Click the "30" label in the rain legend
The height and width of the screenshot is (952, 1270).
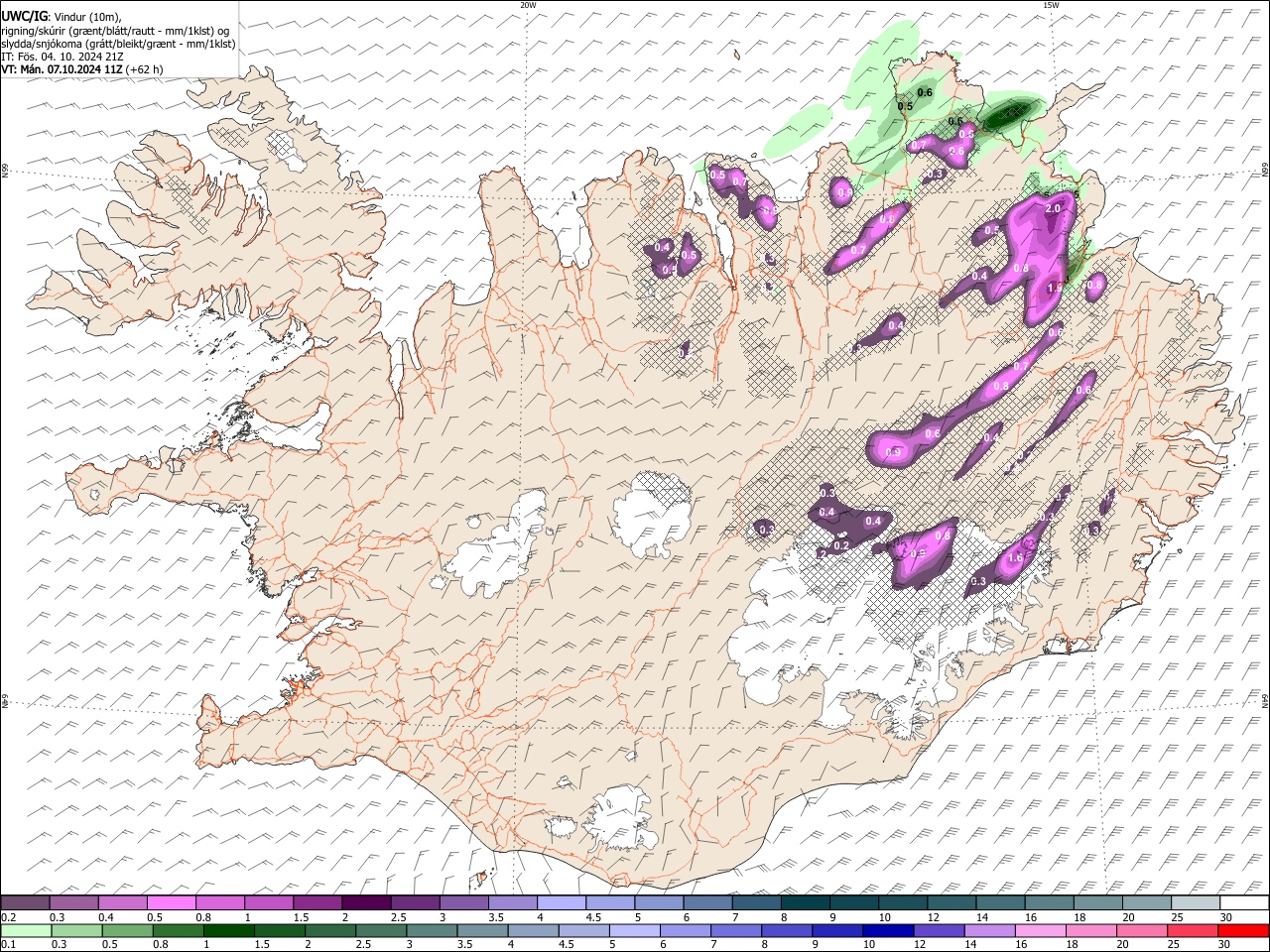[1225, 944]
